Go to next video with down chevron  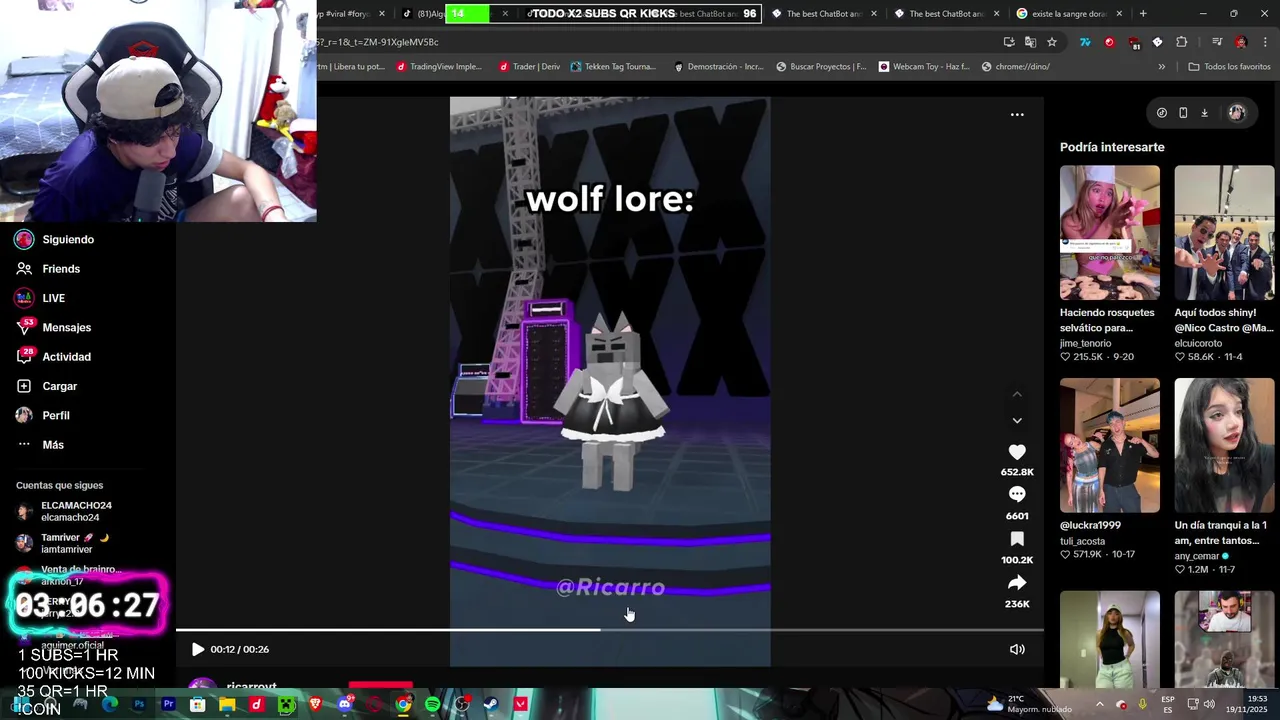coord(1017,421)
